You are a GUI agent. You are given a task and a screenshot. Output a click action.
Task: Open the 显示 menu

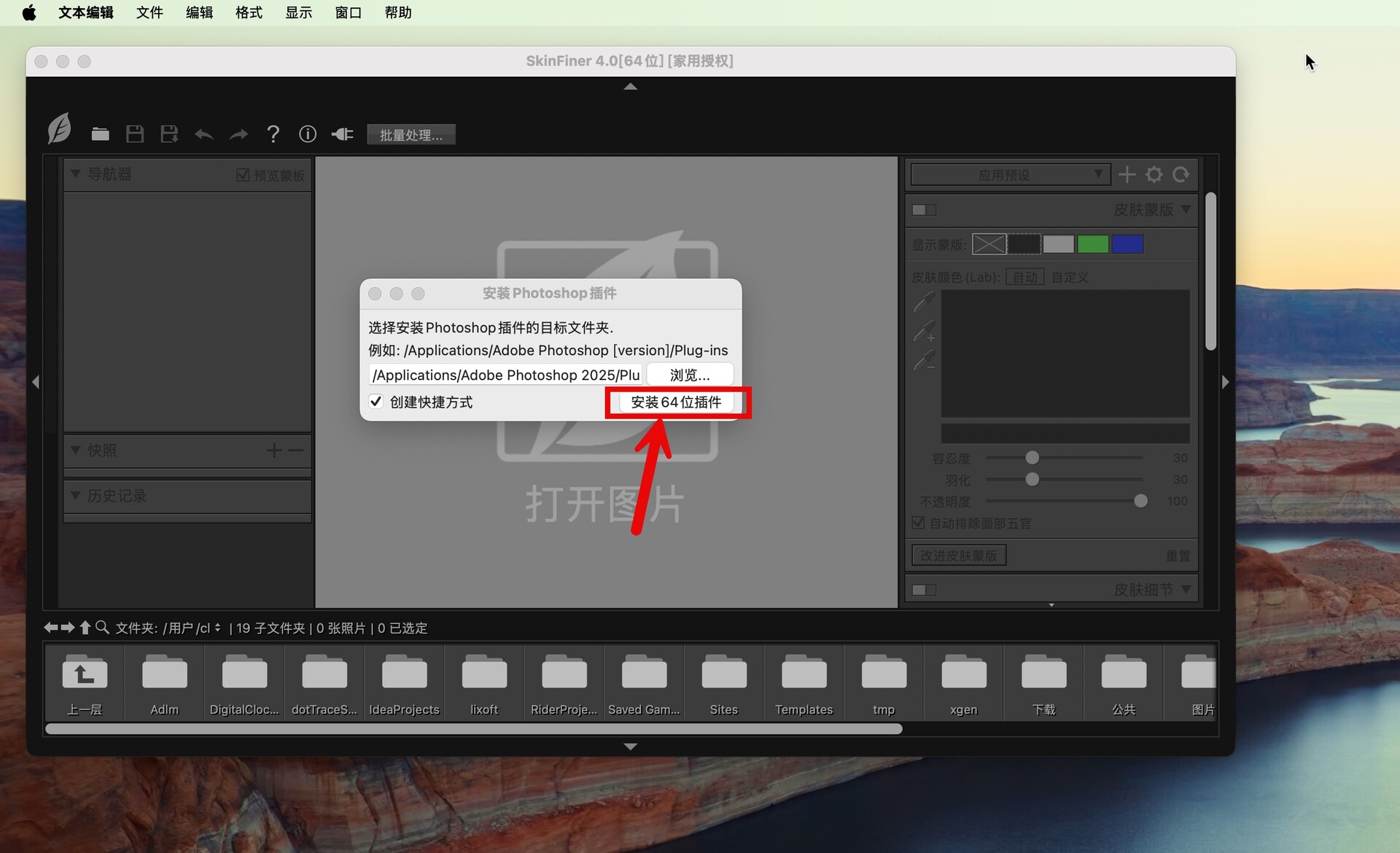click(298, 12)
